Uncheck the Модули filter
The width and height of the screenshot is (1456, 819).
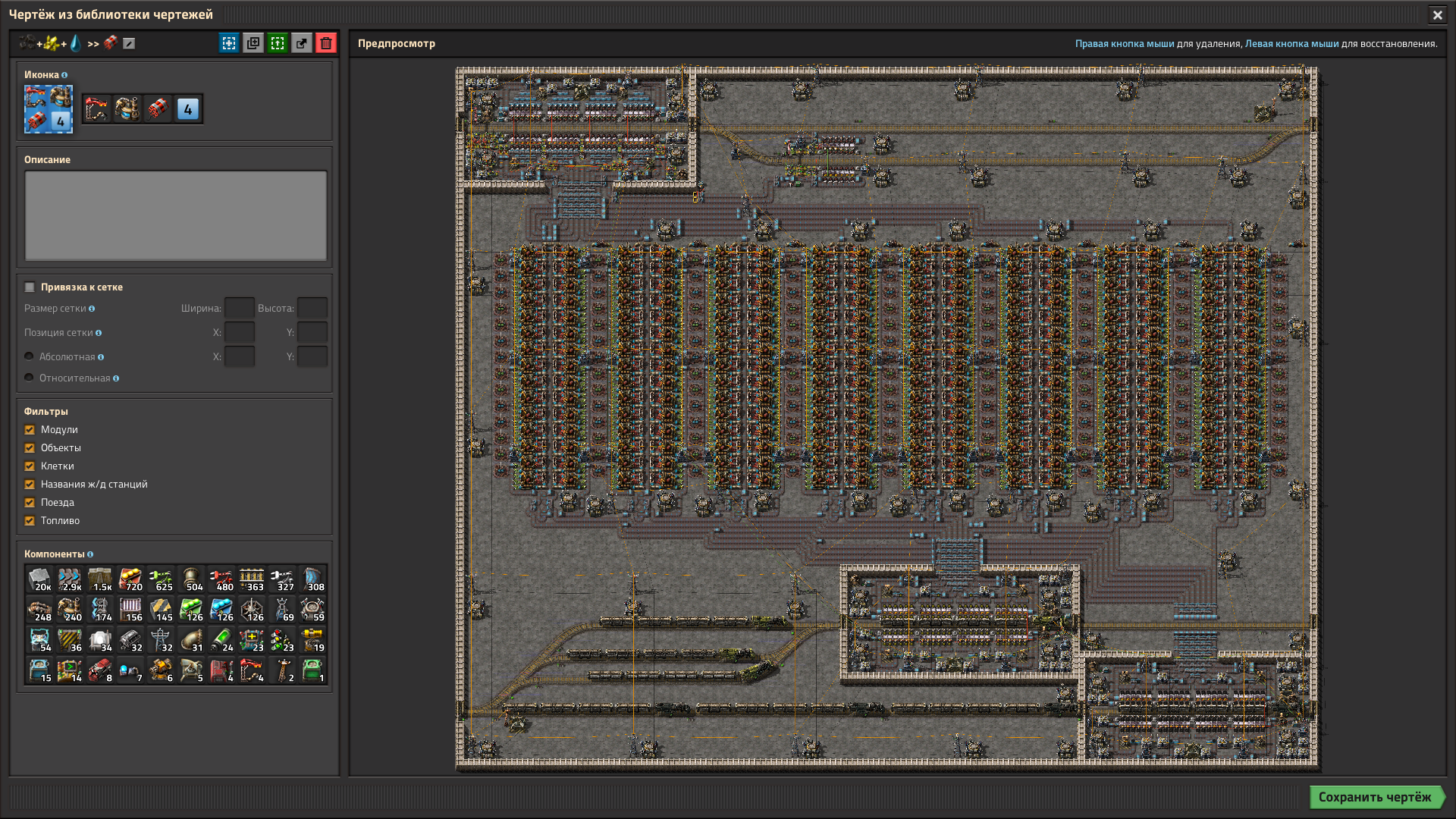(x=30, y=430)
